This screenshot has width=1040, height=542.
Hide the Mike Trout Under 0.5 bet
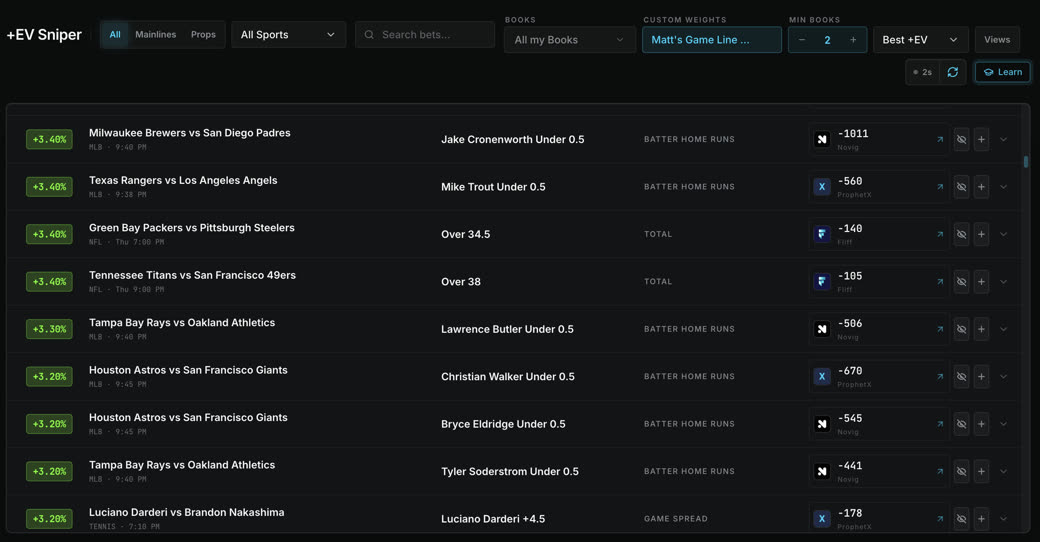click(961, 187)
